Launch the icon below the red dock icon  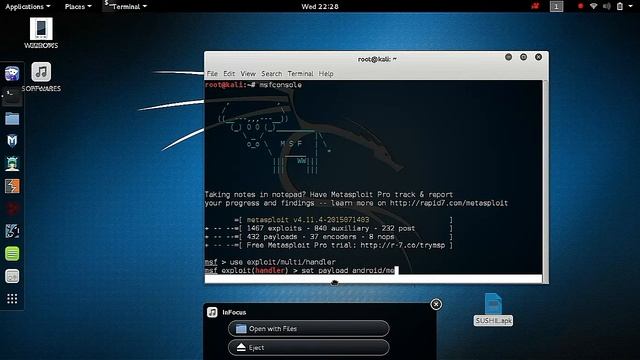tap(12, 231)
